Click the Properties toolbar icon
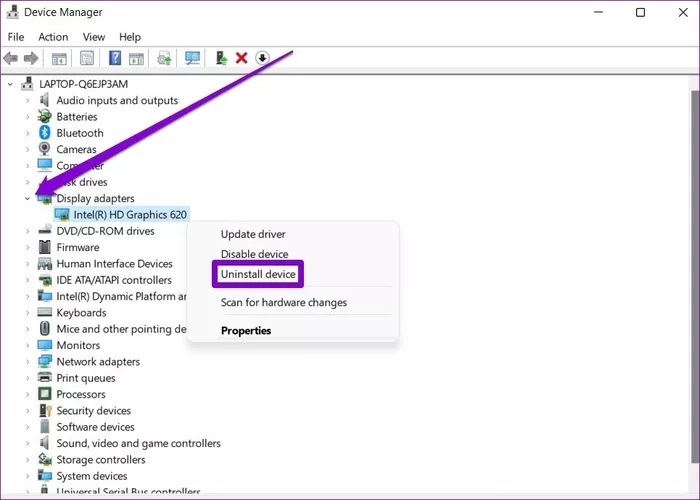 point(87,58)
